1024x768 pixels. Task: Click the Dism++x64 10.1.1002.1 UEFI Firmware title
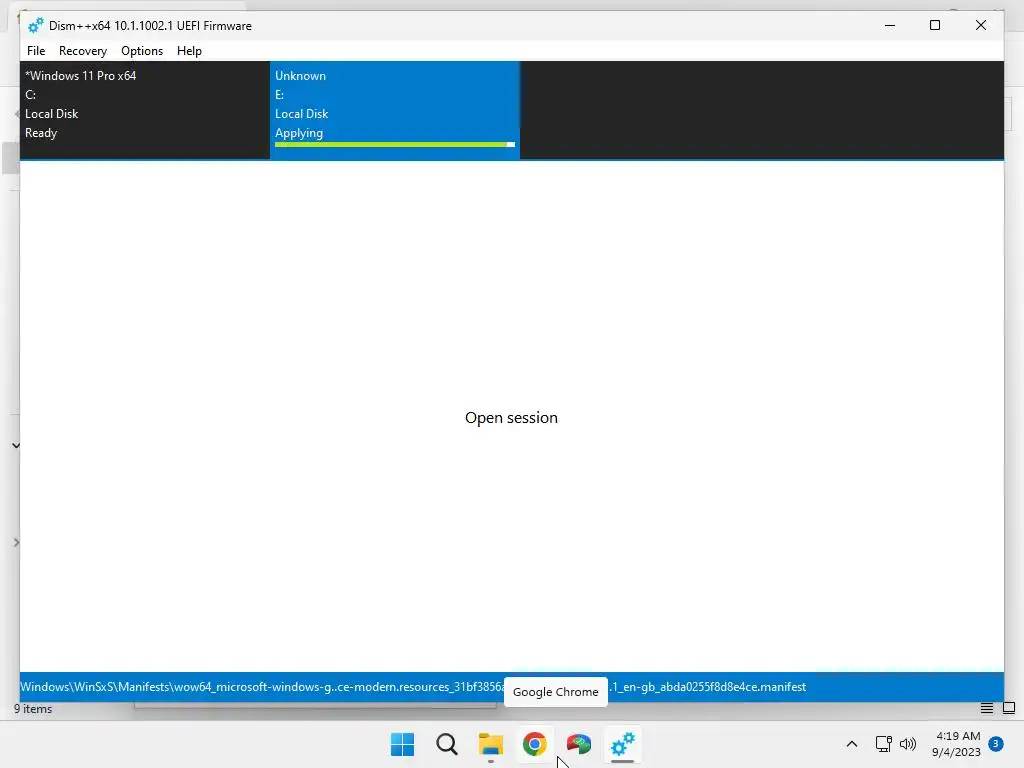[x=150, y=26]
